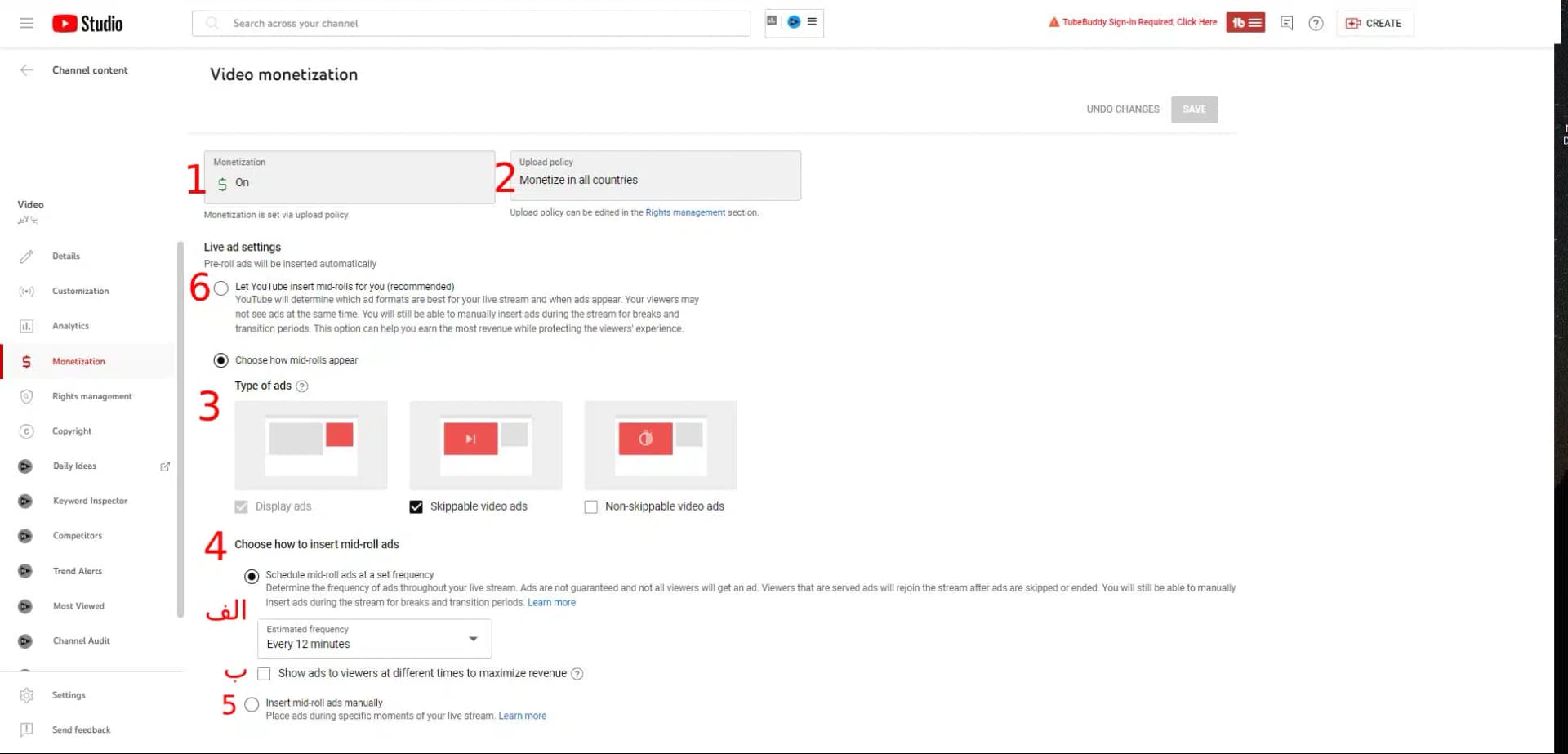Click the Send feedback icon
Viewport: 1568px width, 754px height.
pyautogui.click(x=26, y=729)
